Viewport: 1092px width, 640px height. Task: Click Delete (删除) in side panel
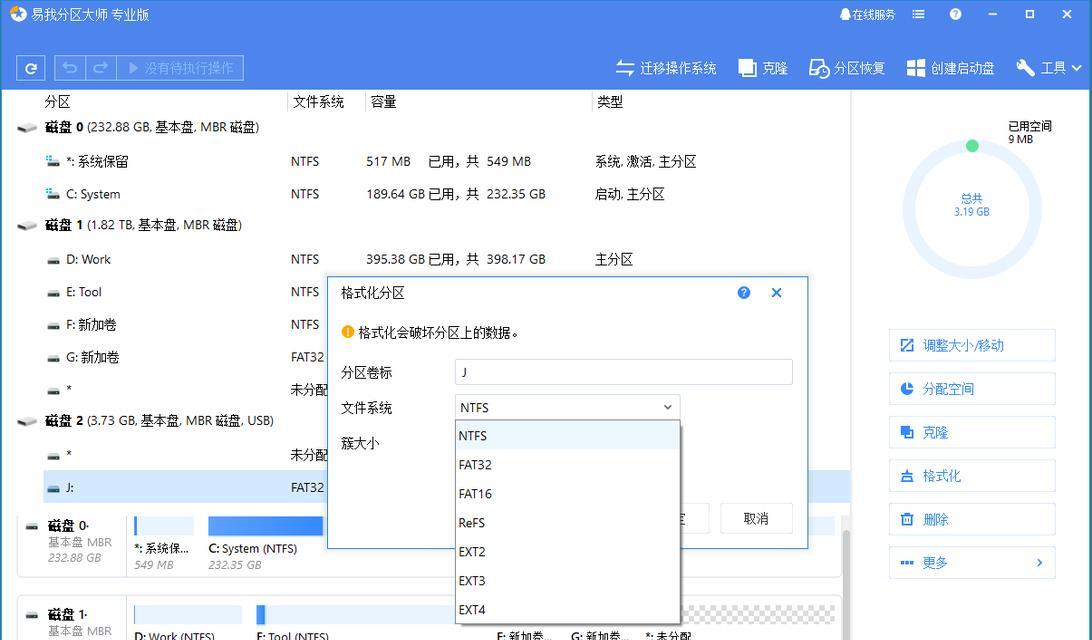(972, 519)
